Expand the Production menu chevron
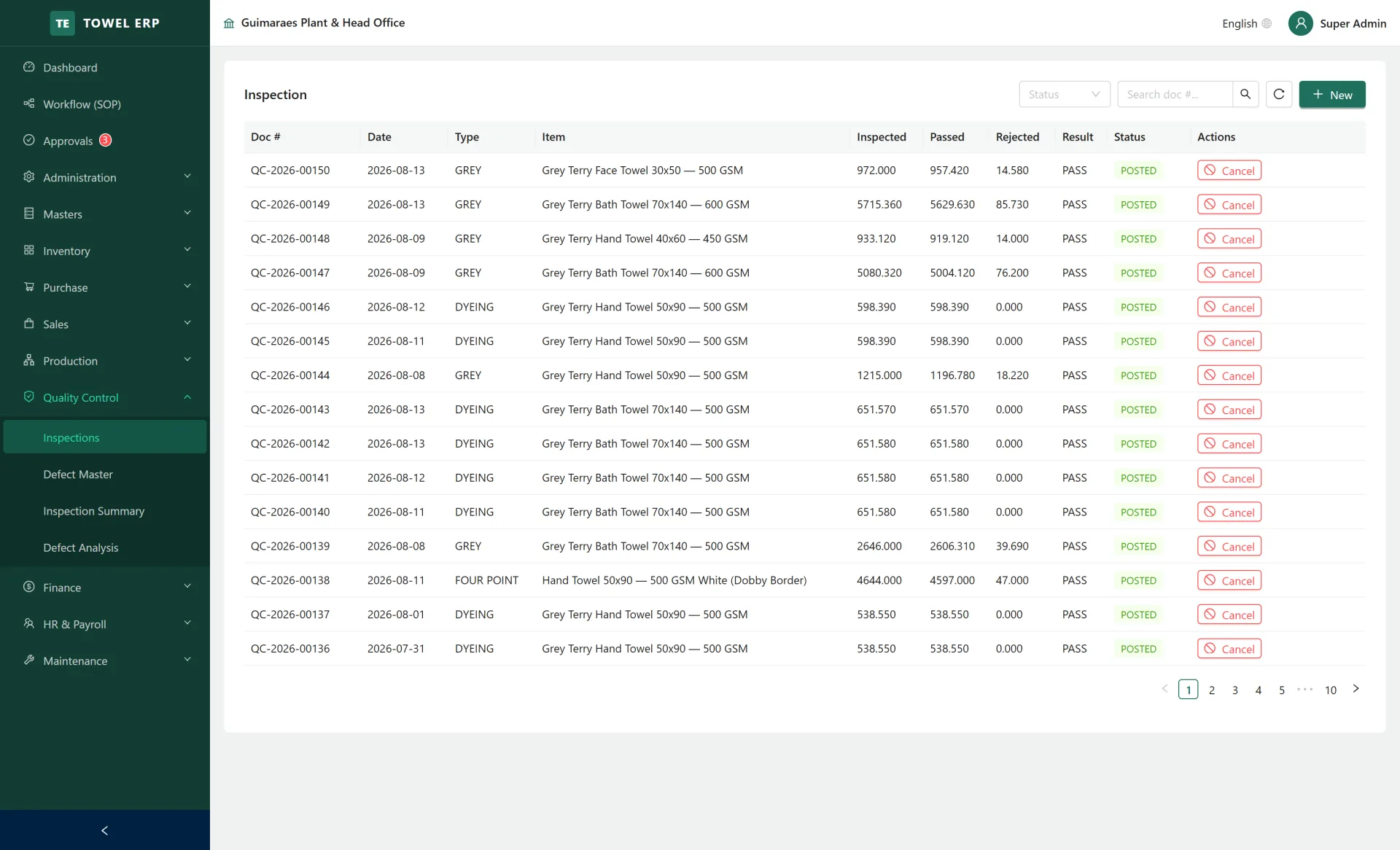This screenshot has width=1400, height=850. (187, 359)
